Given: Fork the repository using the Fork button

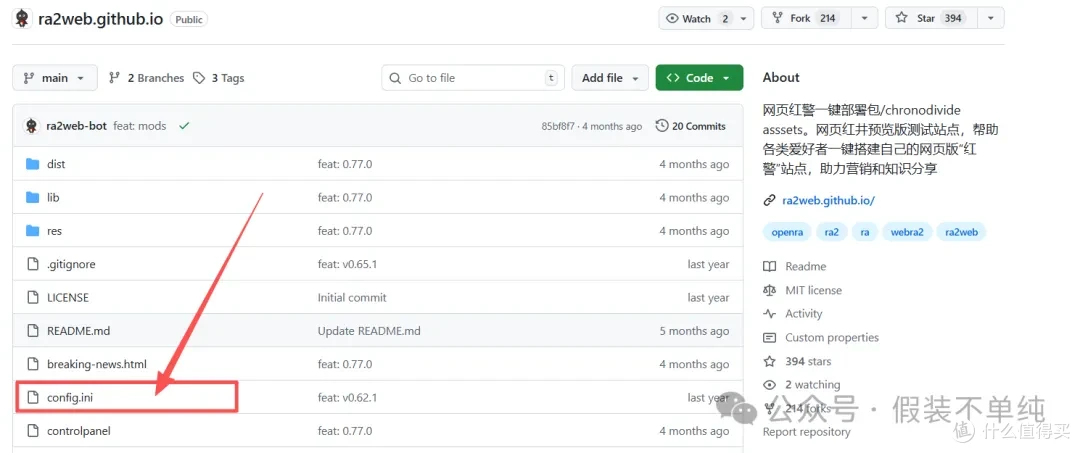Looking at the screenshot, I should click(x=807, y=19).
